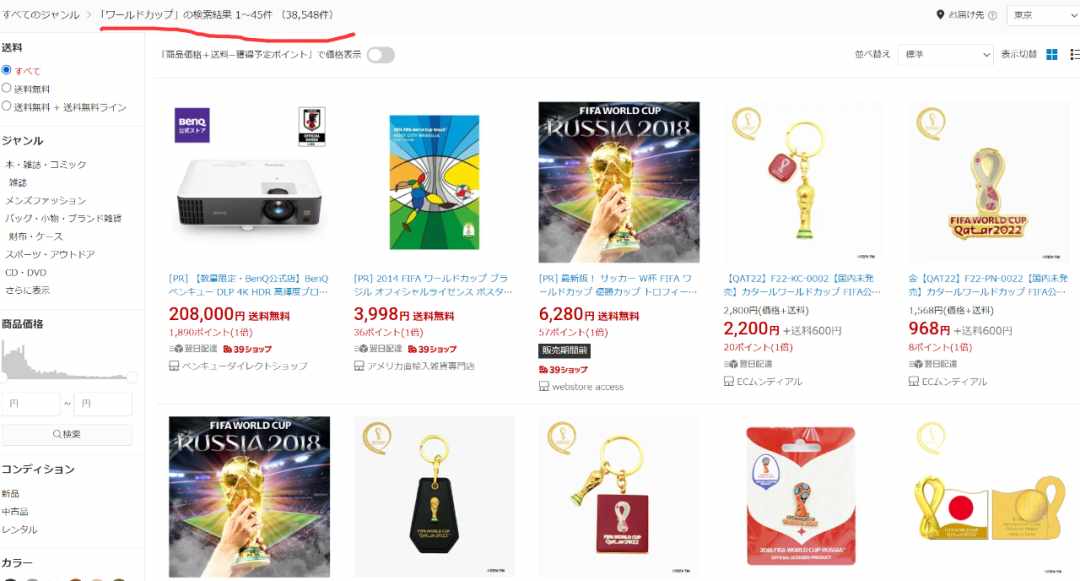
Task: Click the delivery location pin icon
Action: point(940,14)
